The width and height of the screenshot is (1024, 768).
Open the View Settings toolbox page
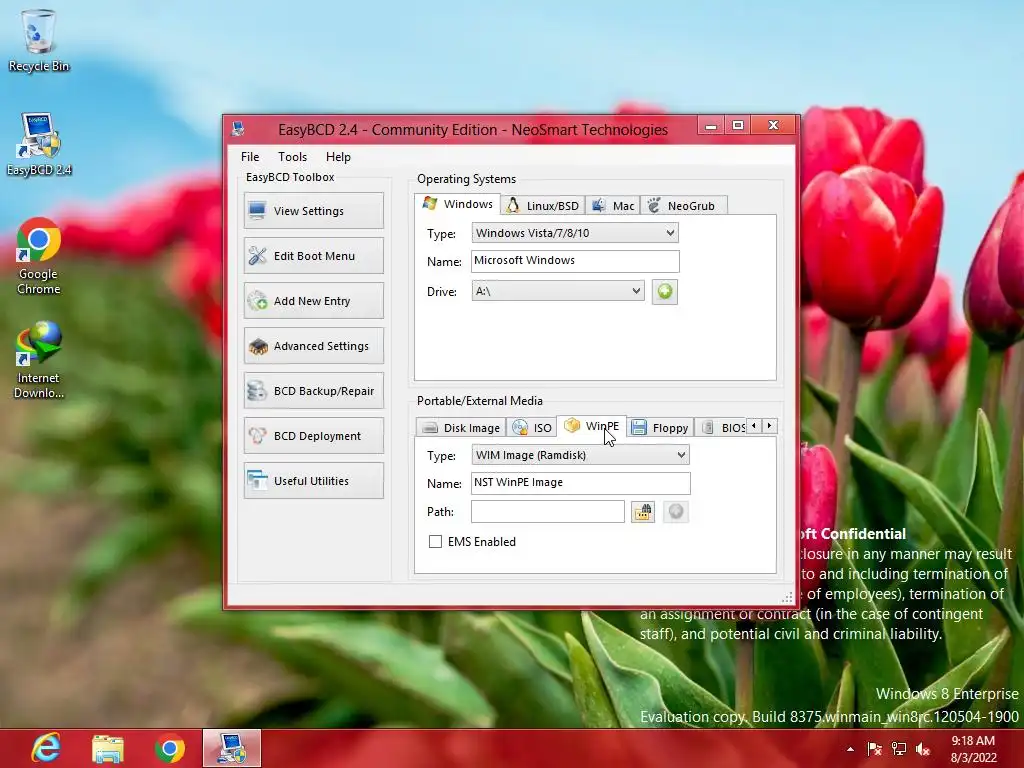313,210
